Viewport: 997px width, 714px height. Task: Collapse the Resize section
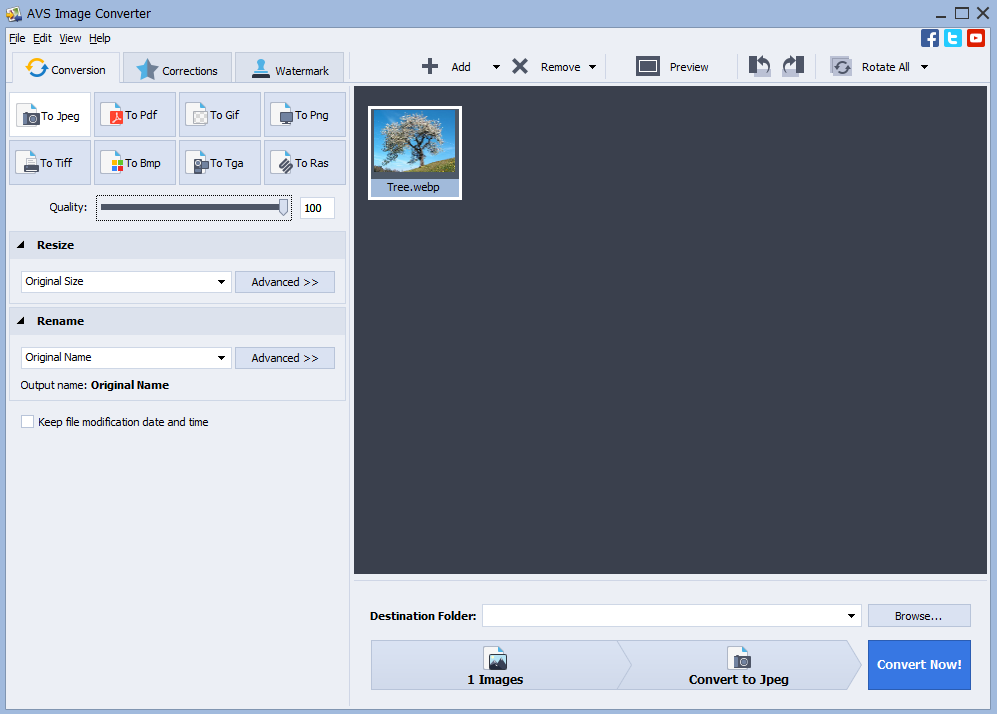coord(21,245)
